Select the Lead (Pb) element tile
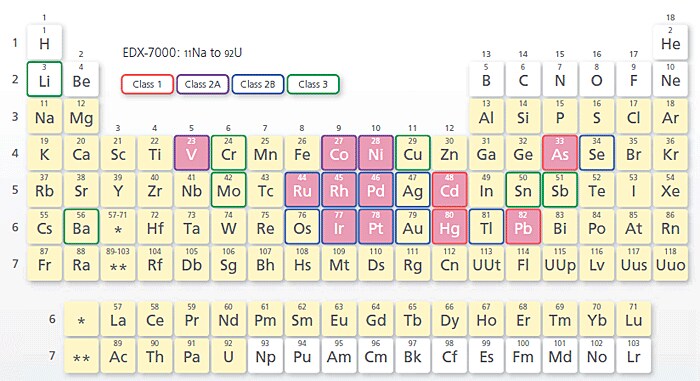 [x=523, y=226]
